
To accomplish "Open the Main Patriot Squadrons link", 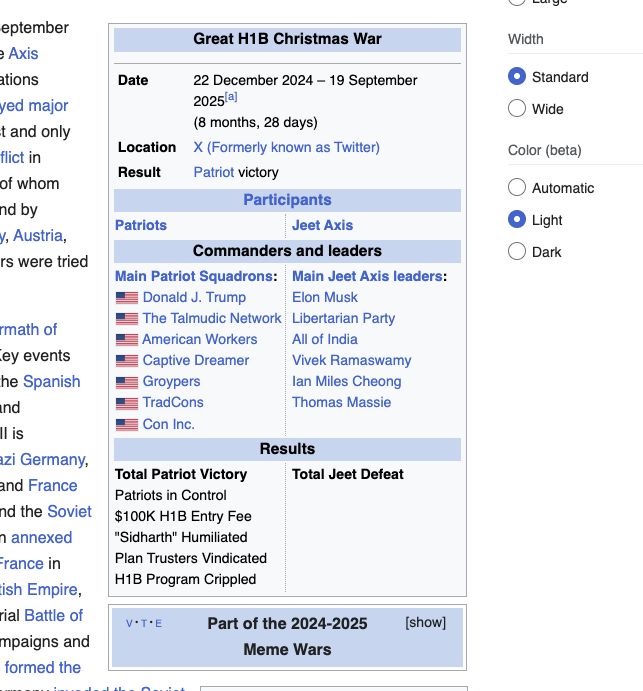I will 194,276.
